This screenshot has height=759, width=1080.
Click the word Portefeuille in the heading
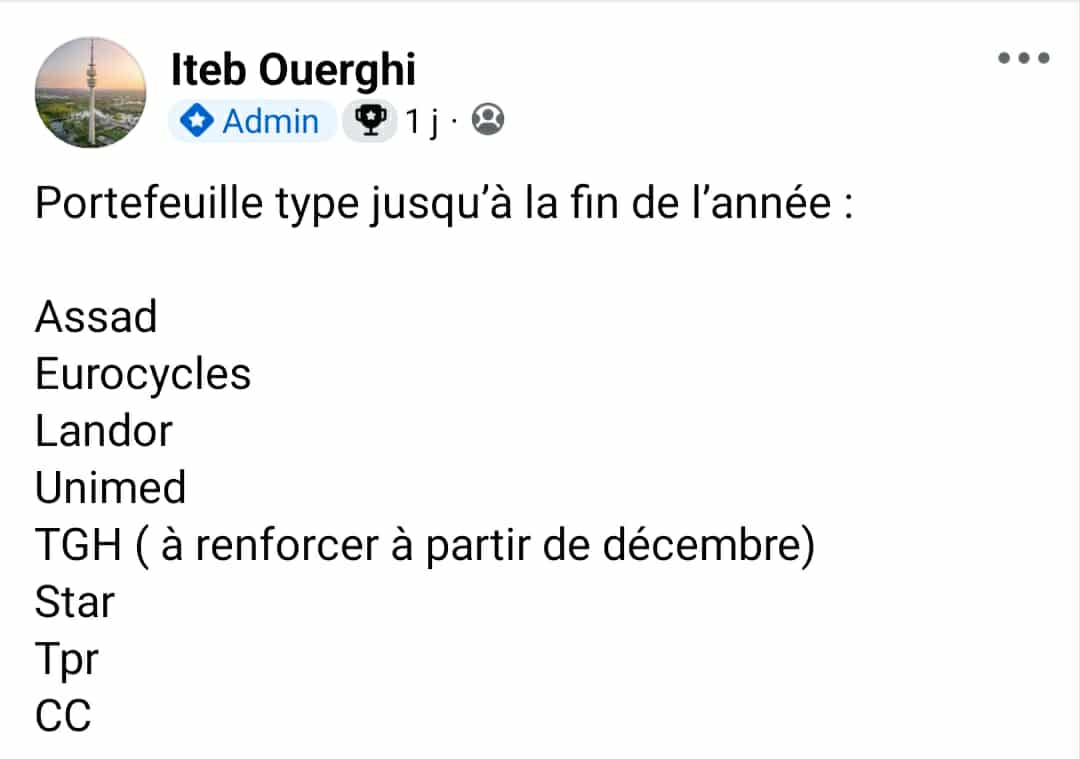coord(149,203)
